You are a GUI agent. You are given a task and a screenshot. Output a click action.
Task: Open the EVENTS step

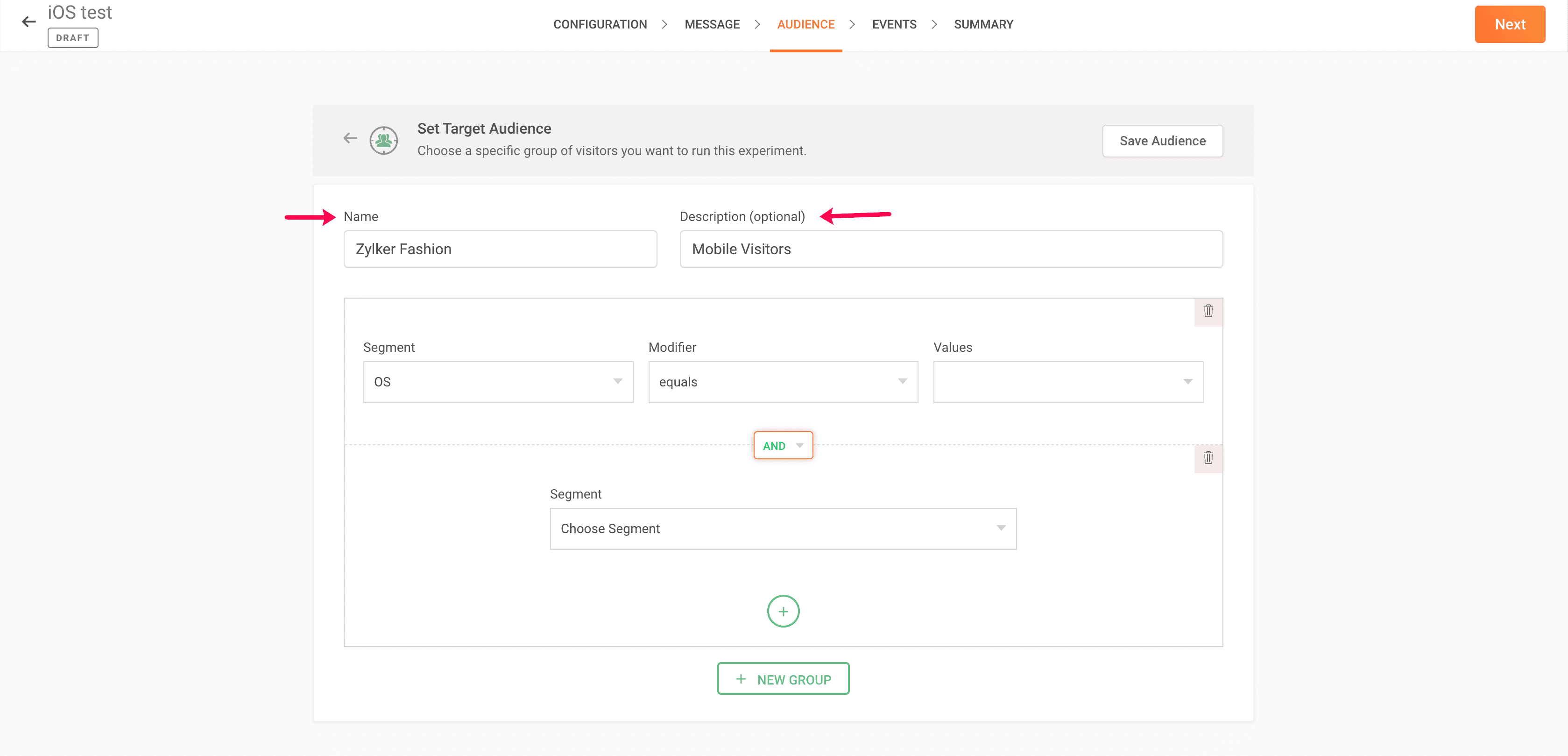(x=894, y=24)
